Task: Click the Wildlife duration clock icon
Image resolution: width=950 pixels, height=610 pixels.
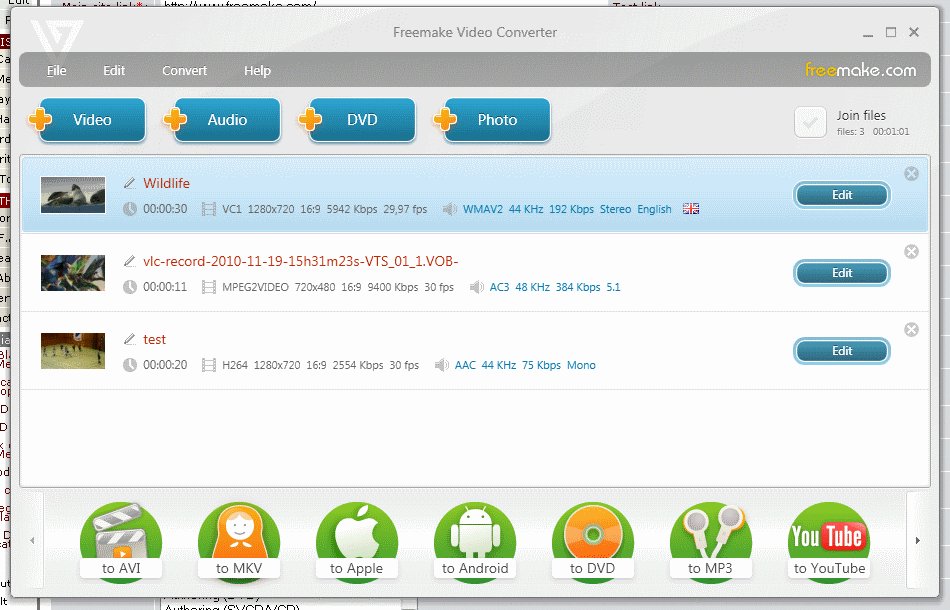Action: (130, 209)
